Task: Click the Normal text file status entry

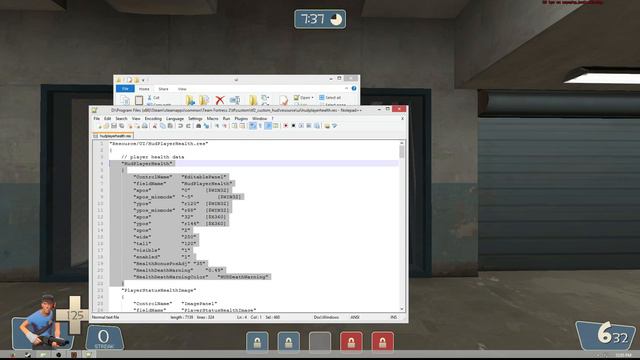Action: click(106, 317)
